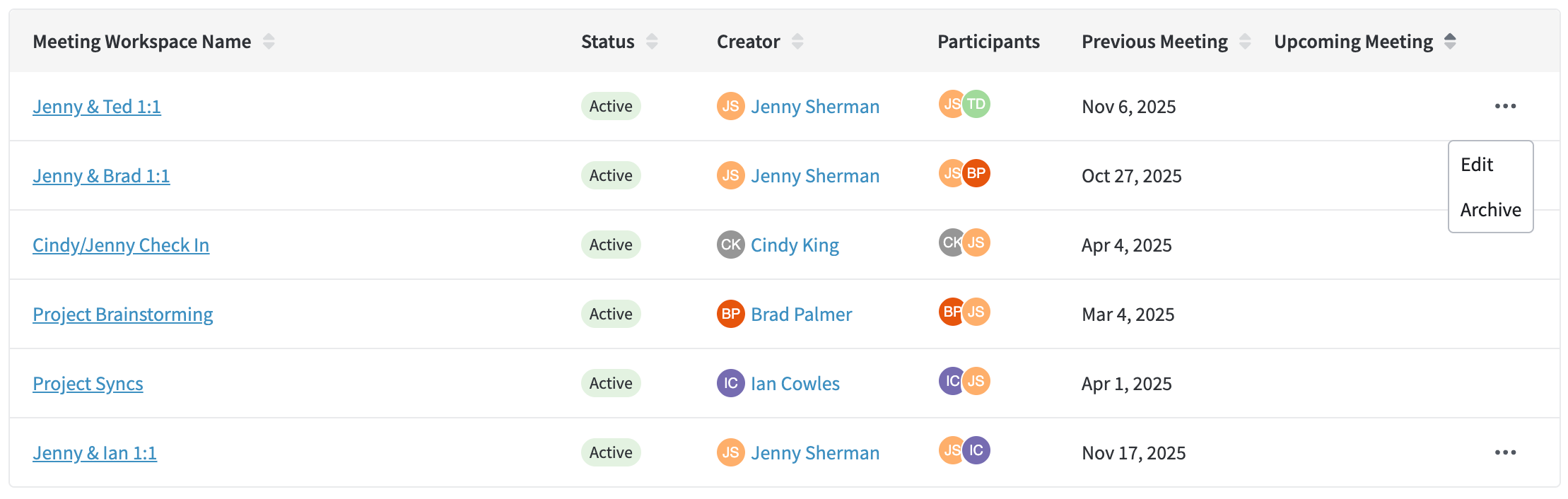The image size is (1568, 499).
Task: Select Edit from the row context menu
Action: [x=1477, y=165]
